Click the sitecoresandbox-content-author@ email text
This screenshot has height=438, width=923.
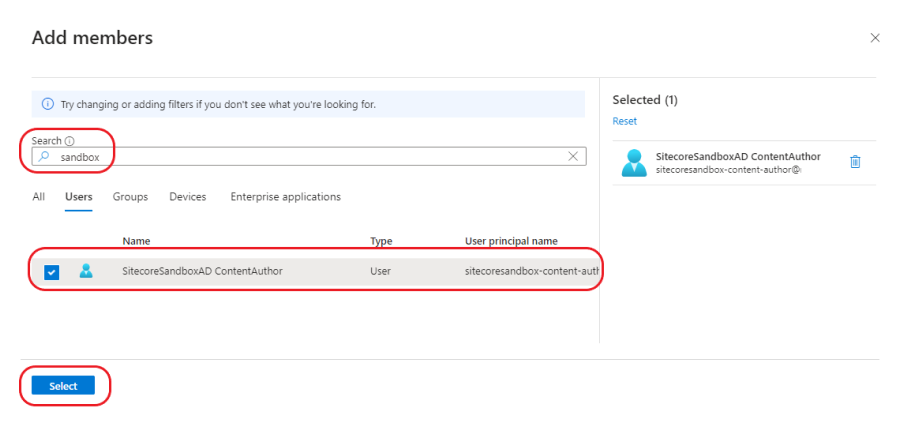click(729, 170)
